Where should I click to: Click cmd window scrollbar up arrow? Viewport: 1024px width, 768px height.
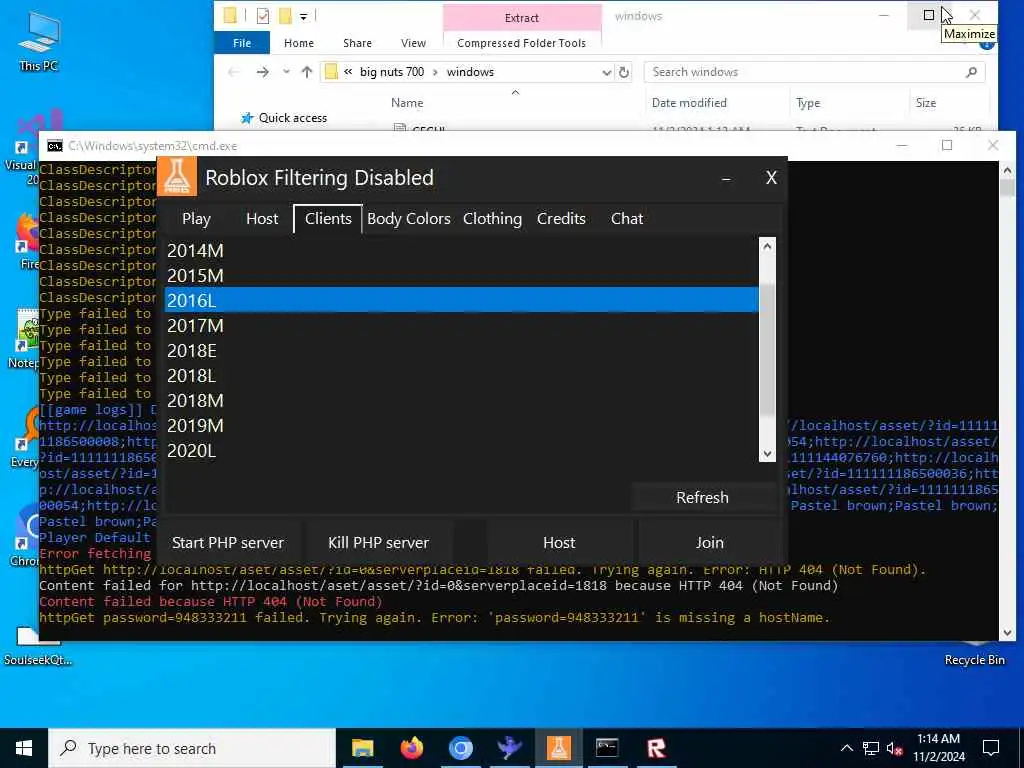pyautogui.click(x=1006, y=170)
